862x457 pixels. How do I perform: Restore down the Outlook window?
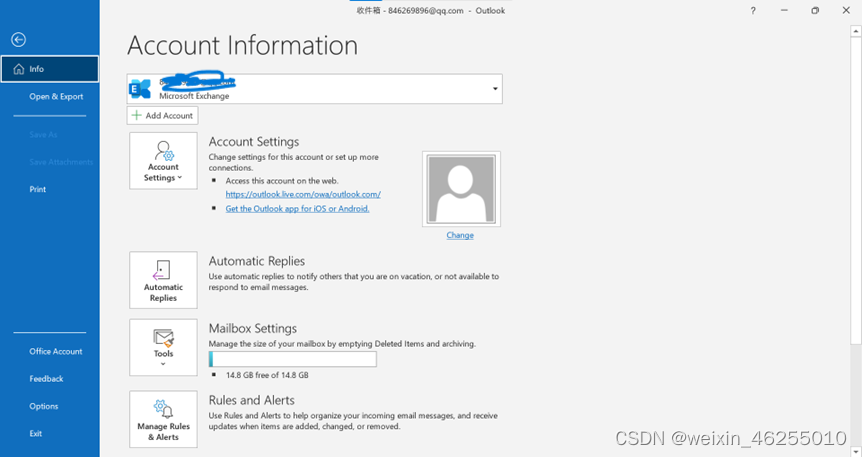coord(815,10)
